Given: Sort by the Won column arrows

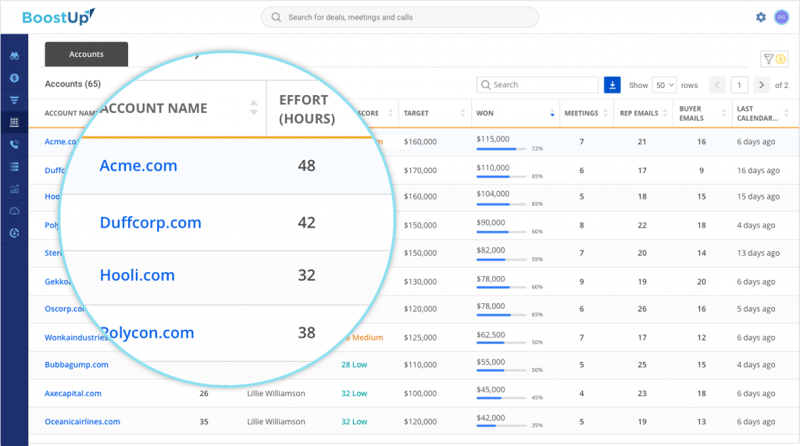Looking at the screenshot, I should 552,113.
